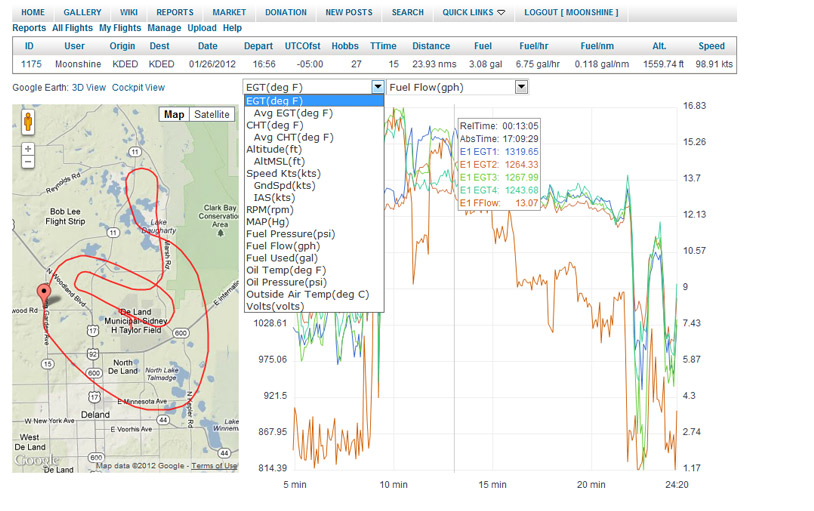The image size is (814, 511).
Task: Select Oil Temp(deg F) from list
Action: [286, 270]
